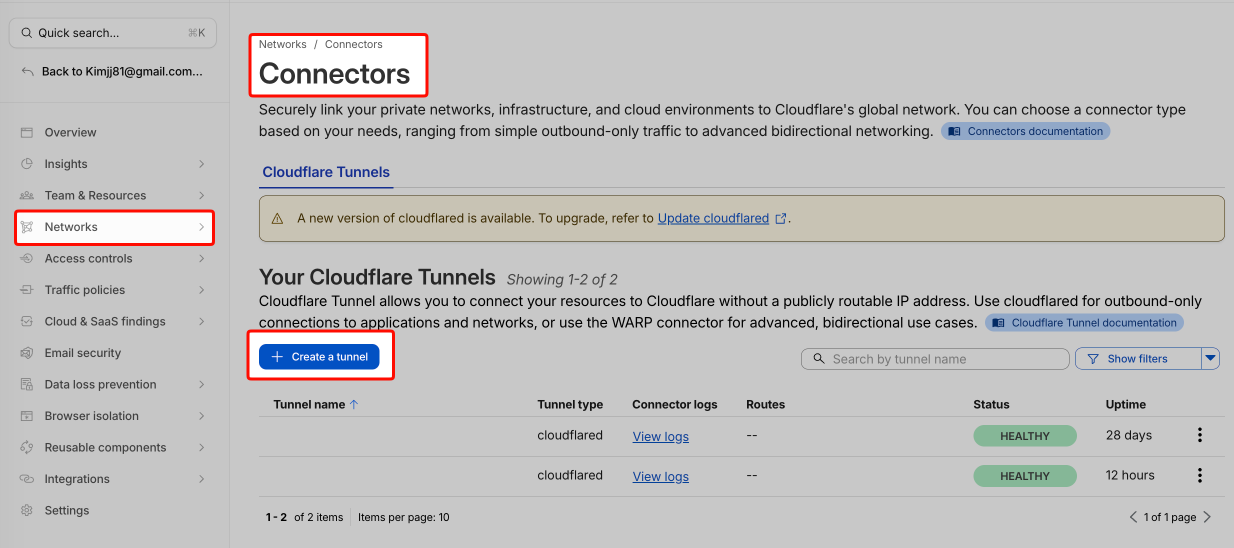Click the Create a tunnel button
This screenshot has width=1234, height=548.
(x=319, y=357)
